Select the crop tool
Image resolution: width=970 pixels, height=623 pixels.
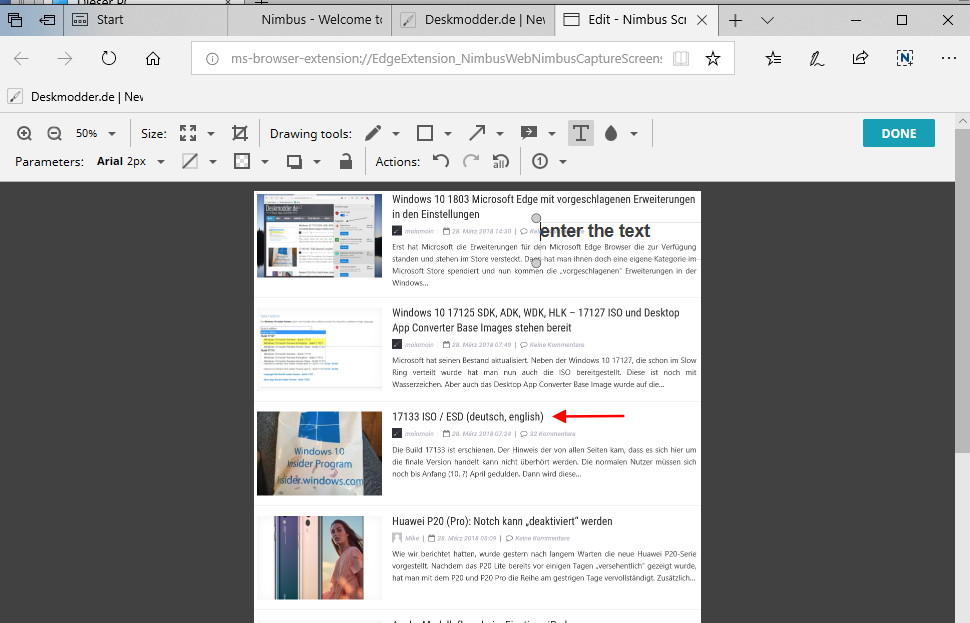[239, 133]
